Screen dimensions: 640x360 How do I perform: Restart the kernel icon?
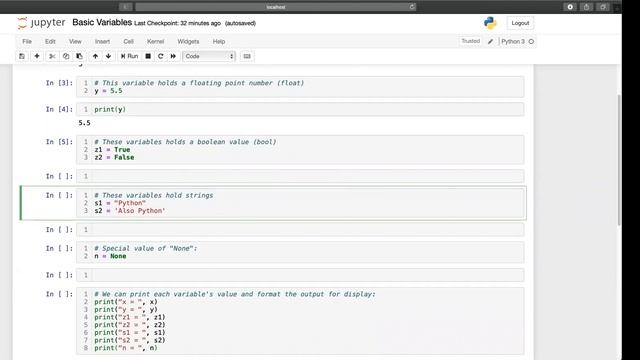161,56
